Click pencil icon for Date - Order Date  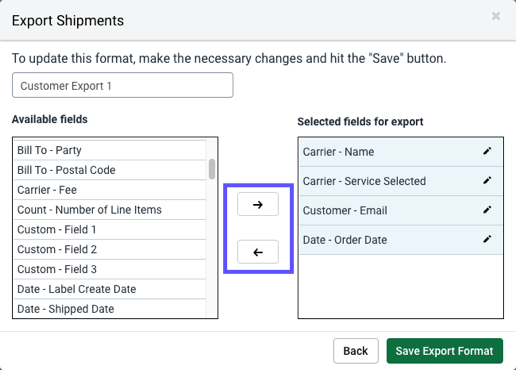[x=487, y=239]
